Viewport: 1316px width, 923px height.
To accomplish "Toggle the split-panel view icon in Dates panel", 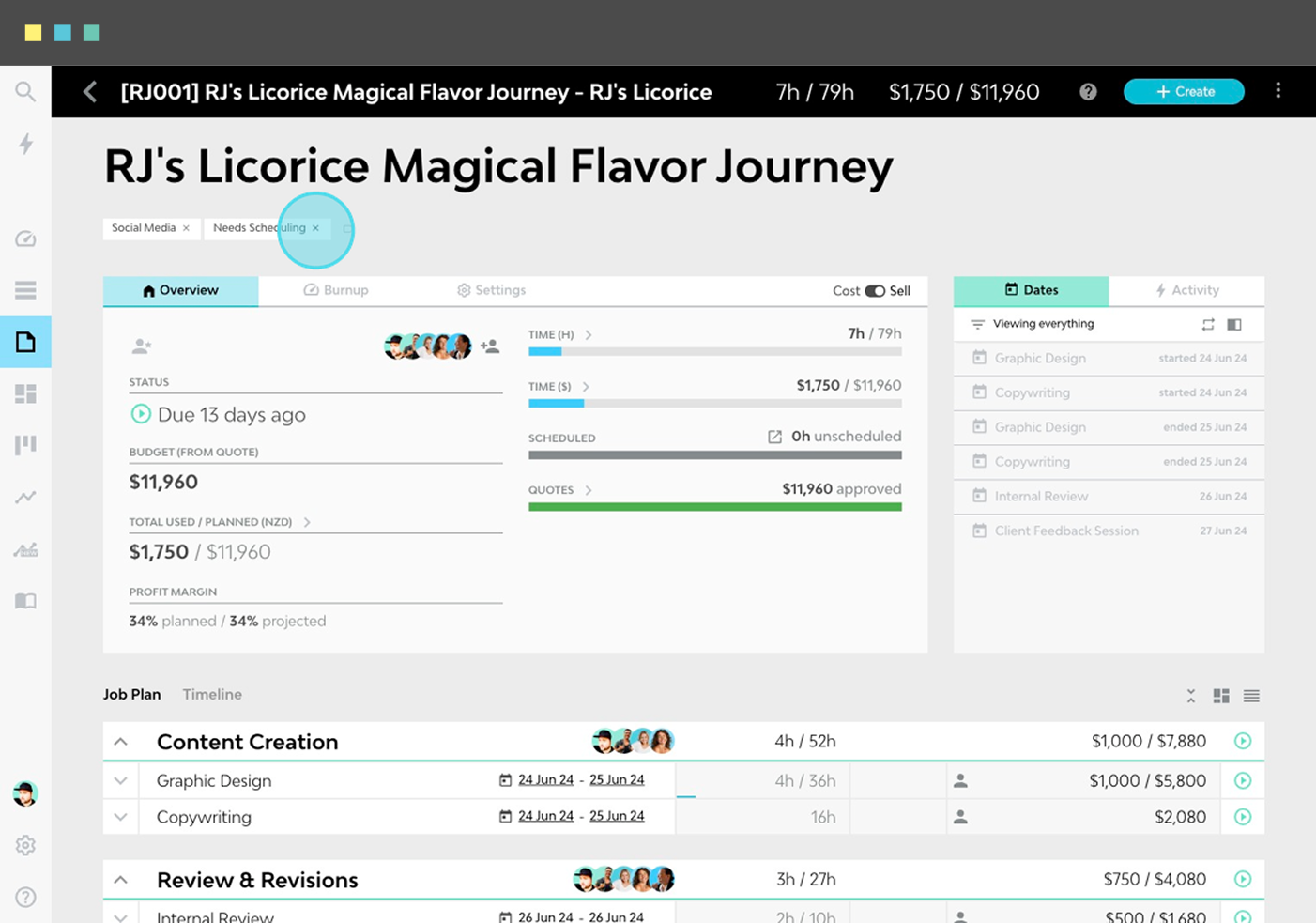I will coord(1234,323).
